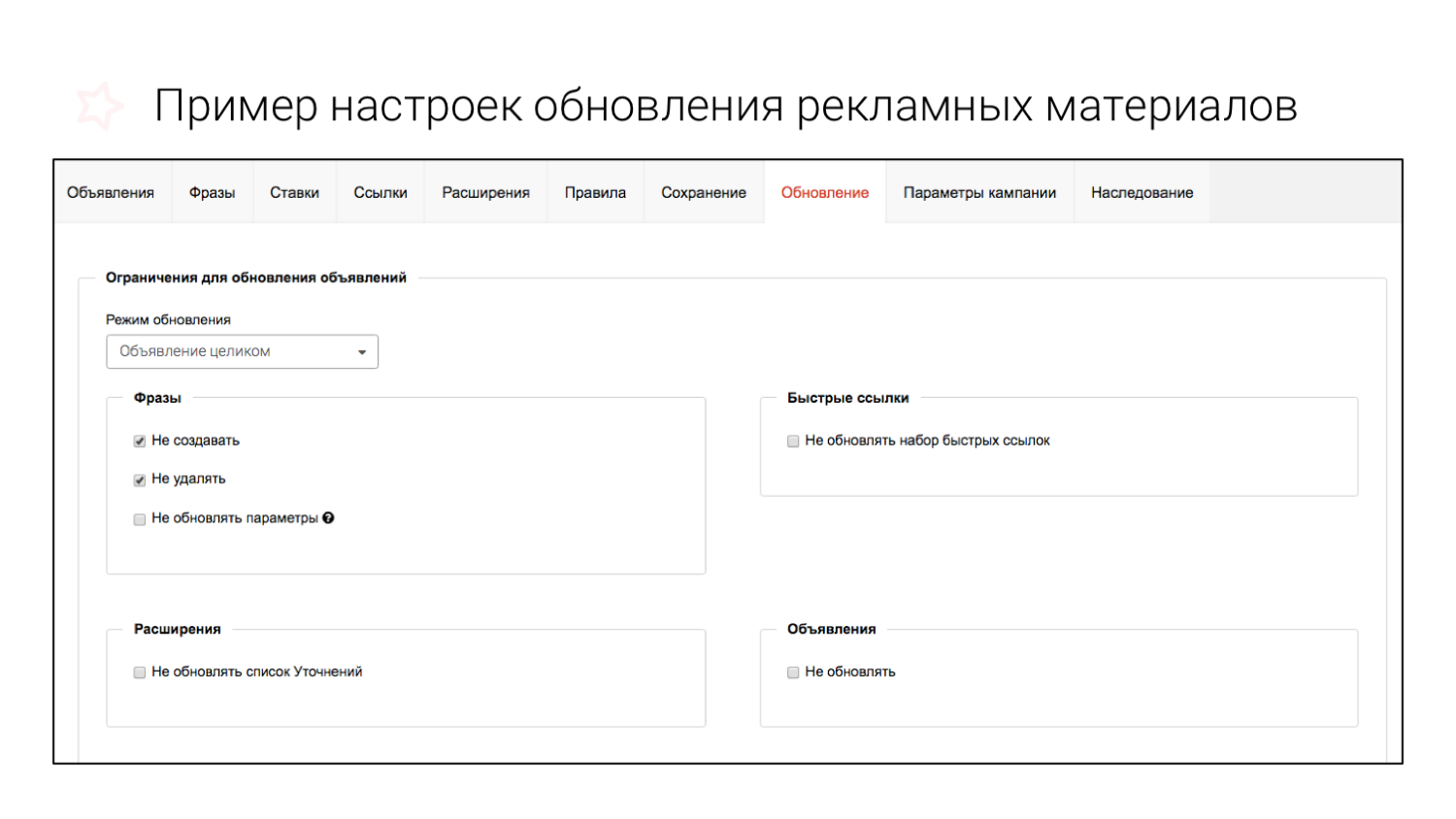
Task: Click the help icon beside Не обновлять параметры
Action: 328,518
